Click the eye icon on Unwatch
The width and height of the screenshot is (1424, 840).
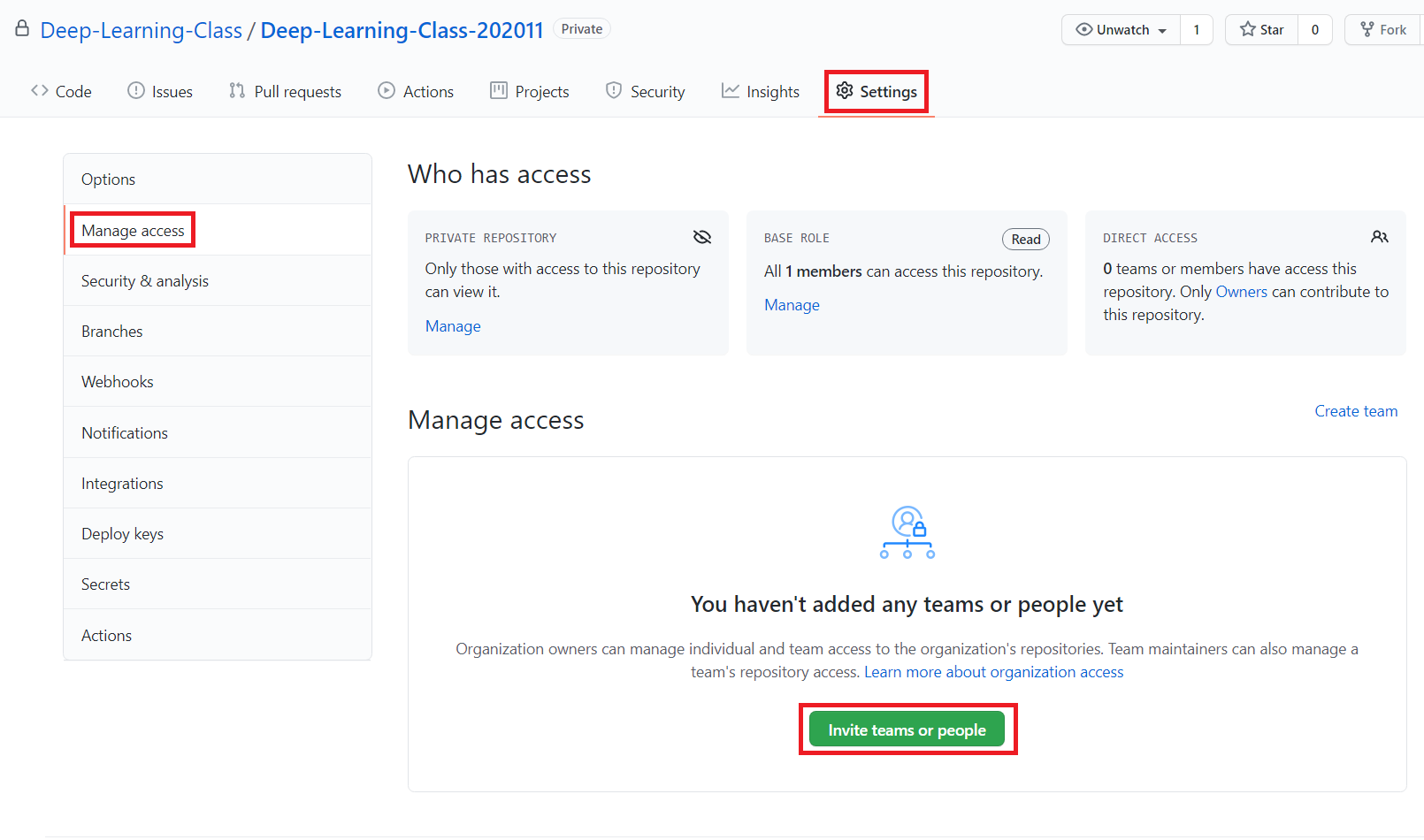pos(1083,29)
